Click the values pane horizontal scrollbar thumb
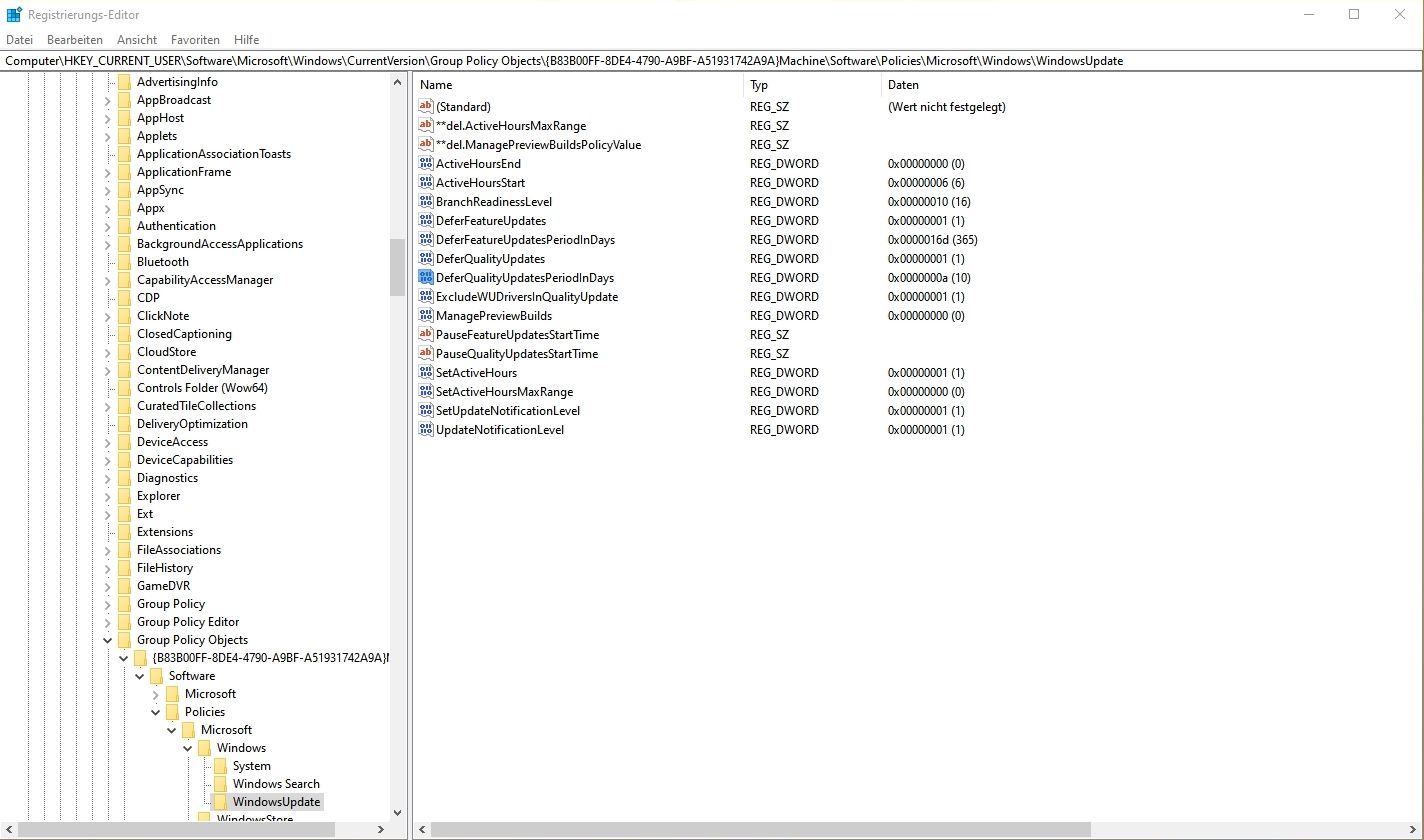 coord(760,830)
